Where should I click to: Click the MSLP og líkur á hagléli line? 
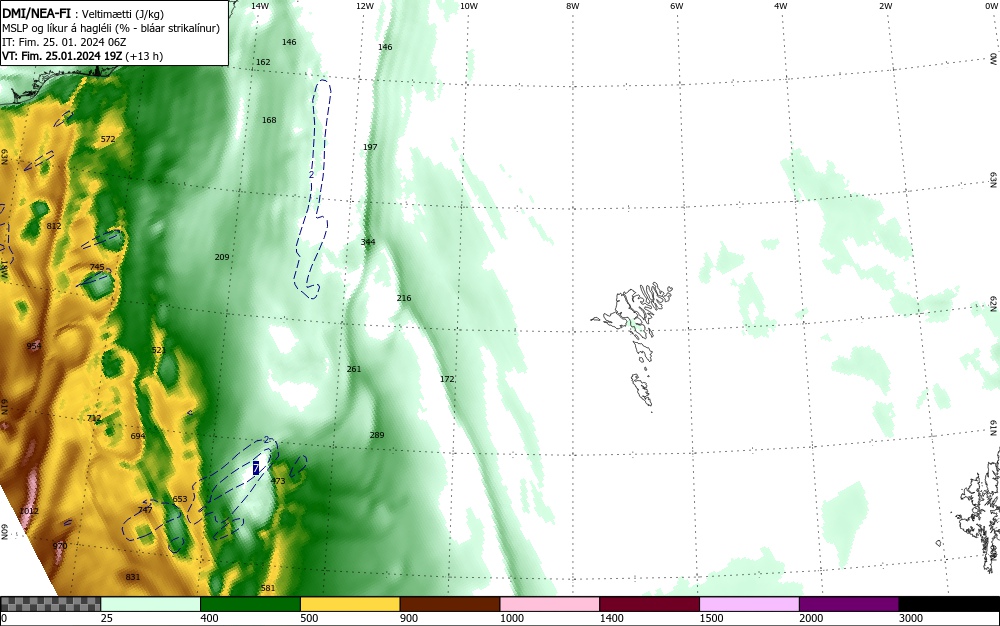coord(111,28)
